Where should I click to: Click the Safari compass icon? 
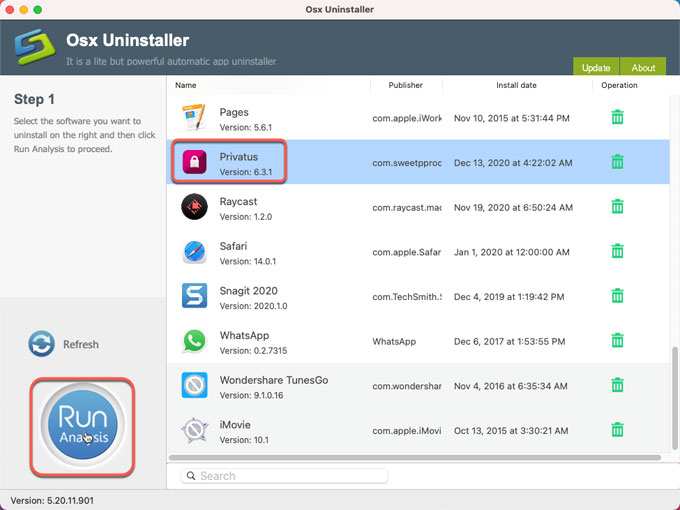point(194,252)
